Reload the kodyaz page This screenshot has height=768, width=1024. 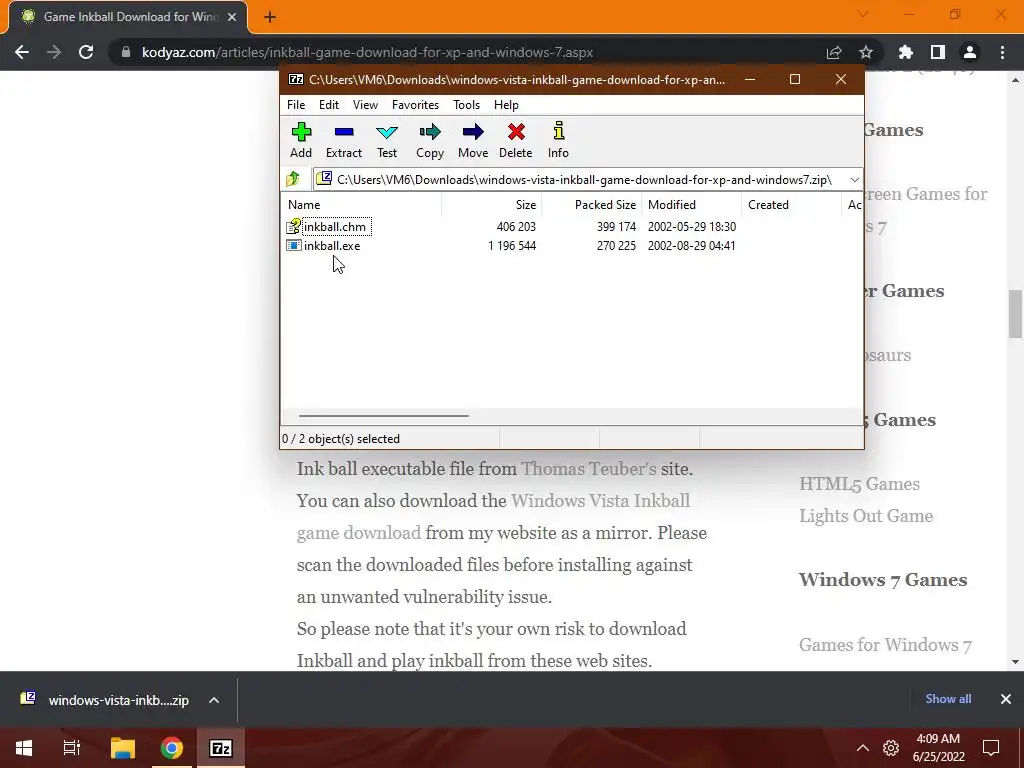point(86,52)
